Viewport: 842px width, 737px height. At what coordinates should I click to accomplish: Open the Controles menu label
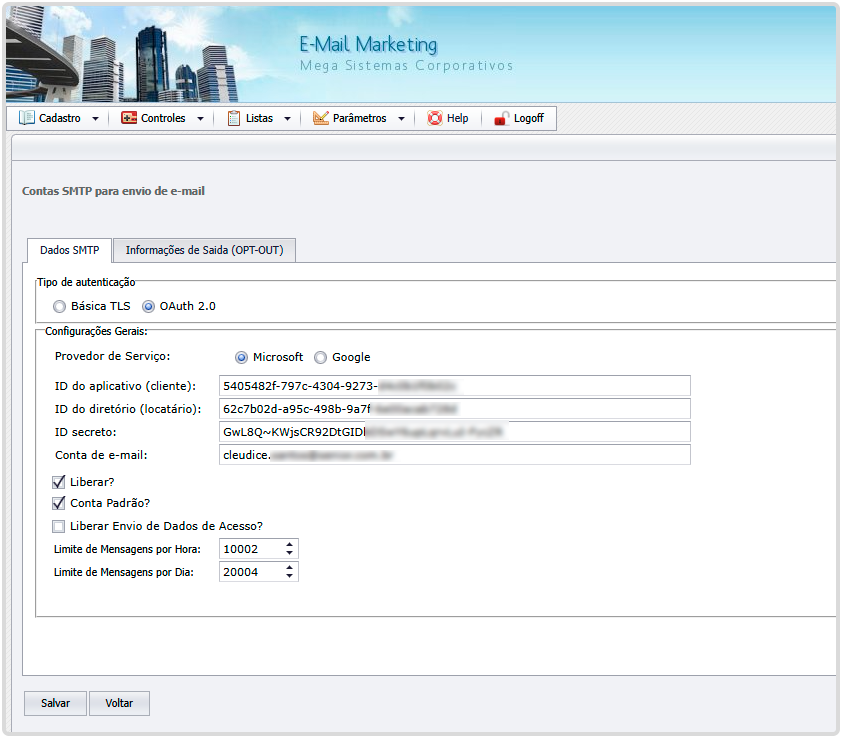click(163, 118)
